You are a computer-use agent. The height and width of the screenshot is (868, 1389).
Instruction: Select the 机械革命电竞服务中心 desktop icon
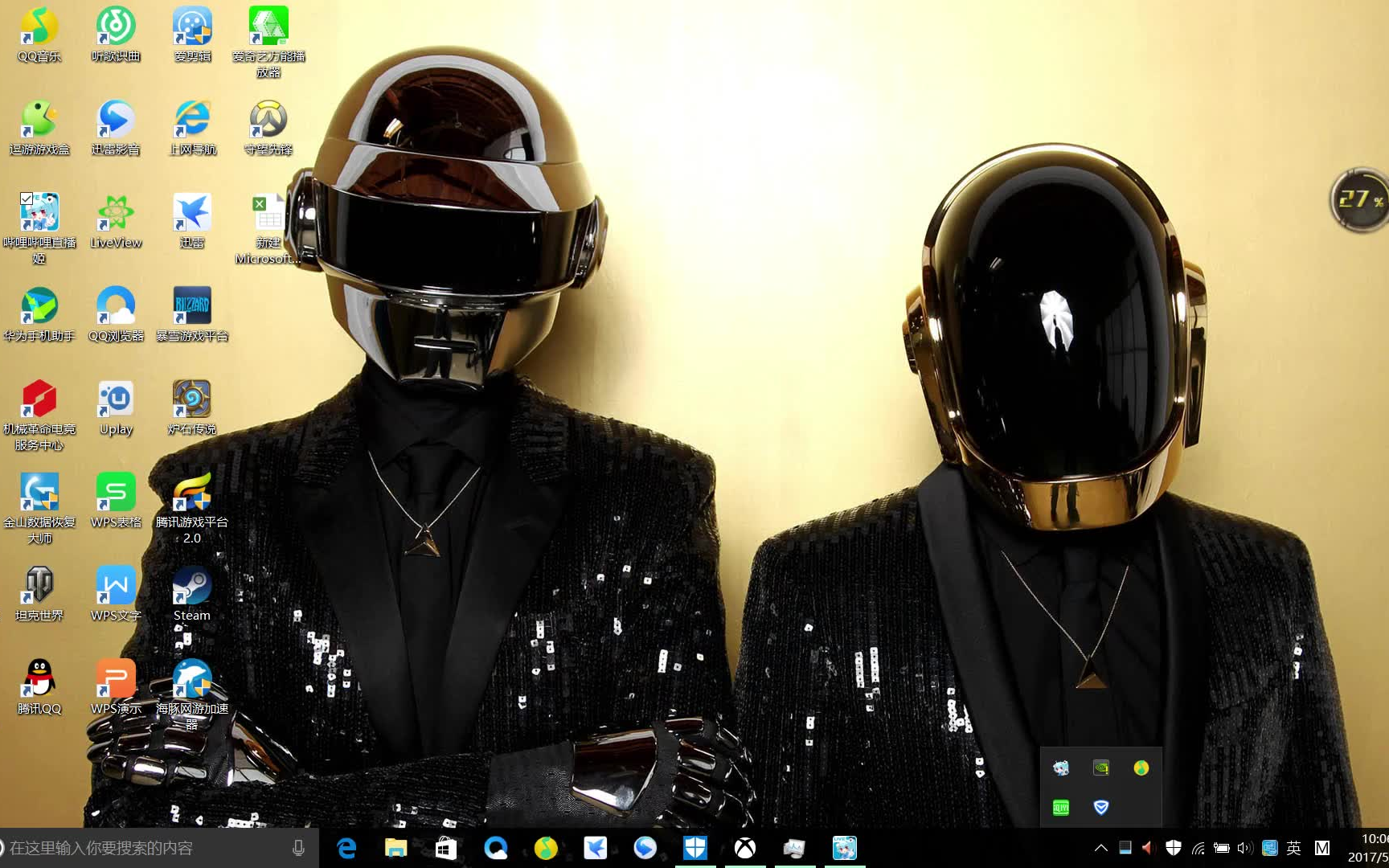tap(39, 416)
